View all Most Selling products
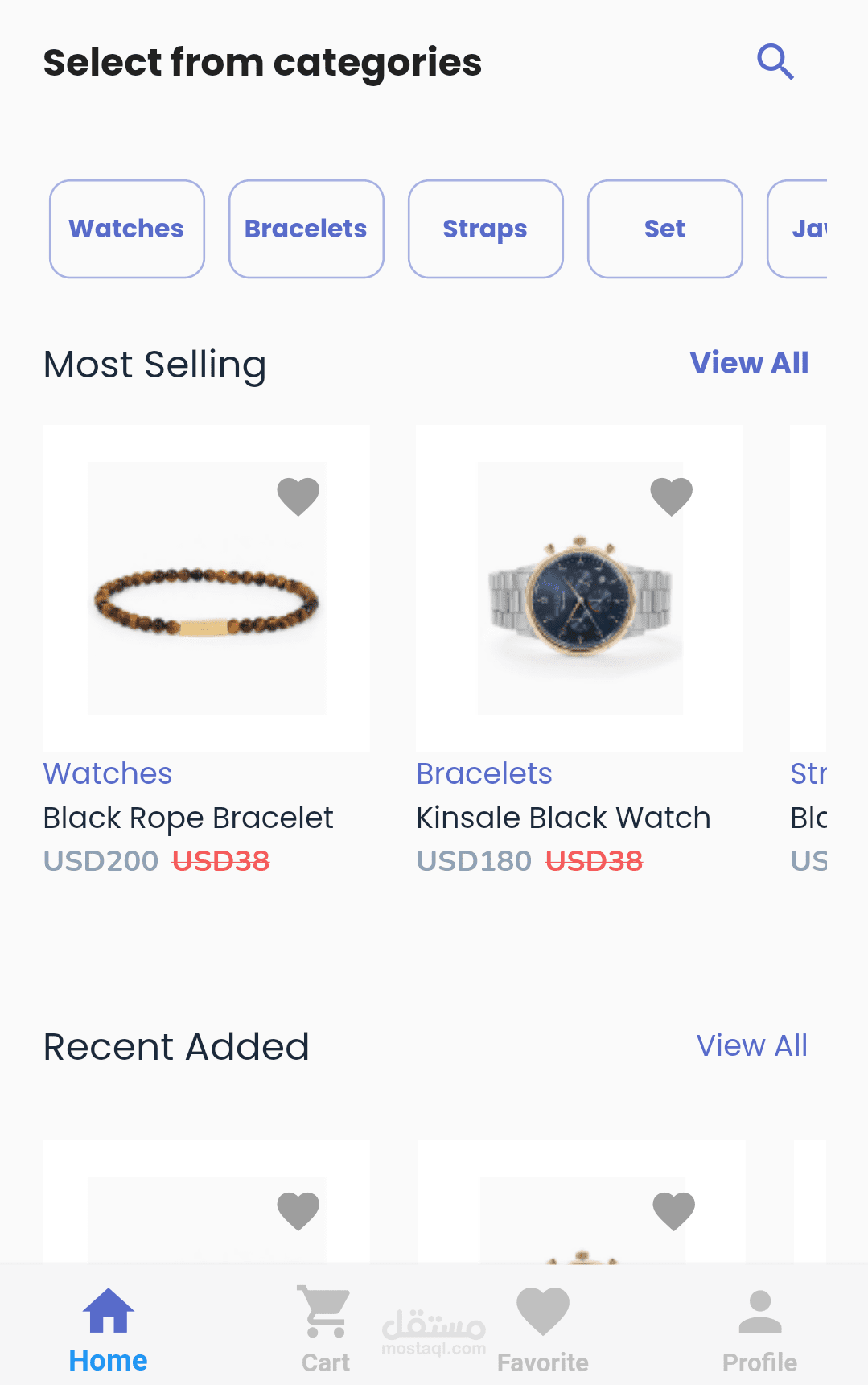Screen dimensions: 868x1385 tap(750, 364)
